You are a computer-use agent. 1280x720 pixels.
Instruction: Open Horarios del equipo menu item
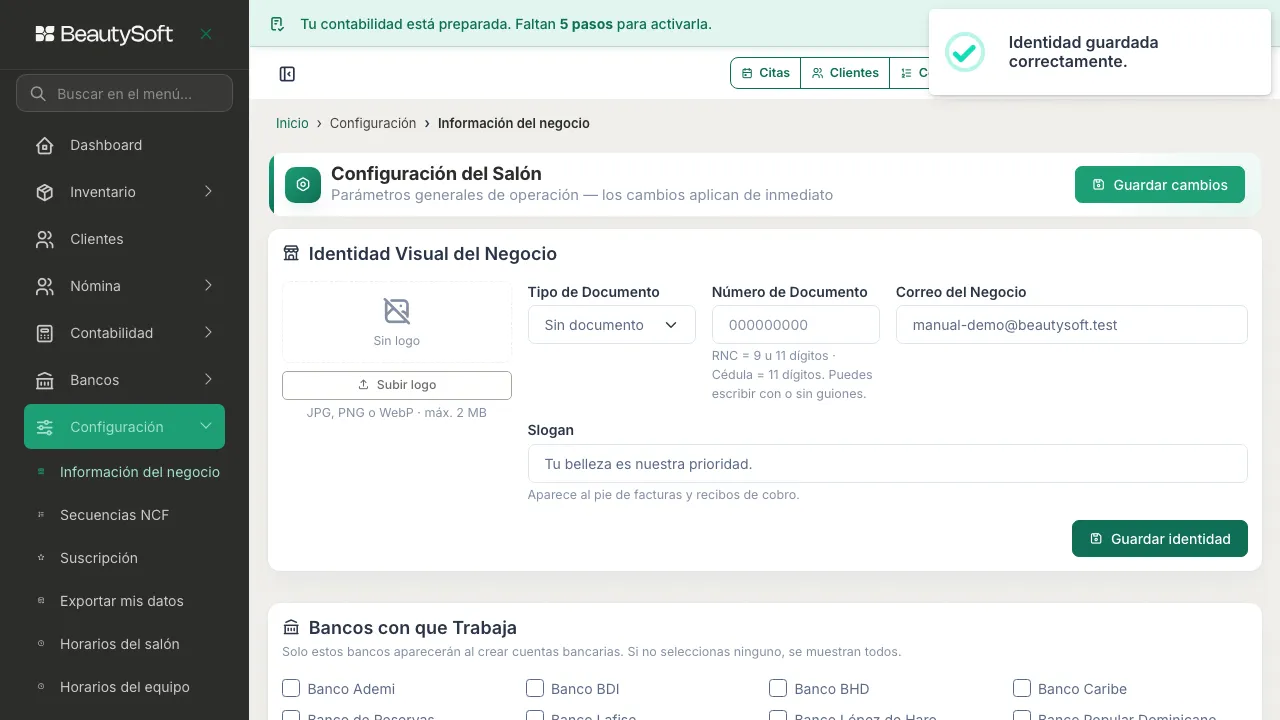(124, 687)
